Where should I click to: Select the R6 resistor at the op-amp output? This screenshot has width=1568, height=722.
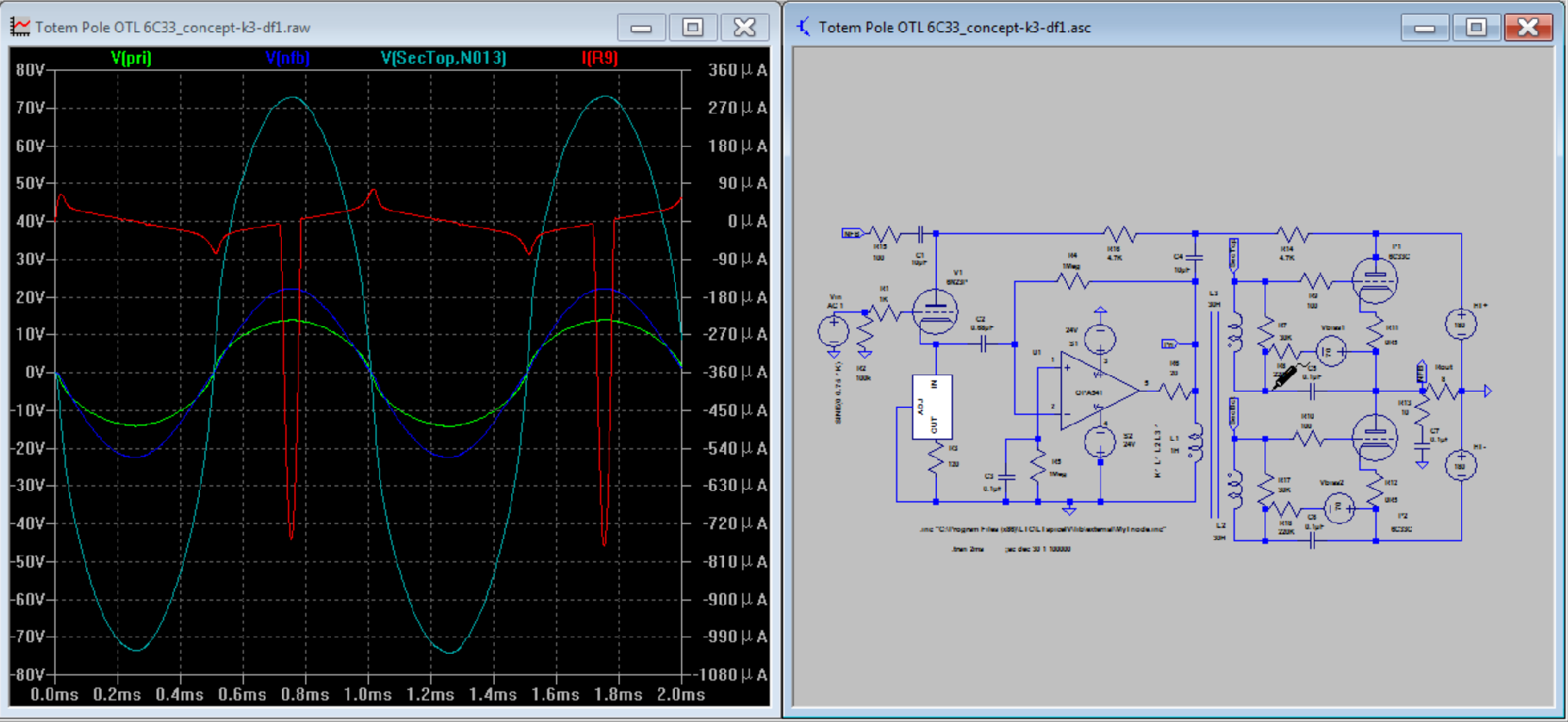coord(1175,391)
